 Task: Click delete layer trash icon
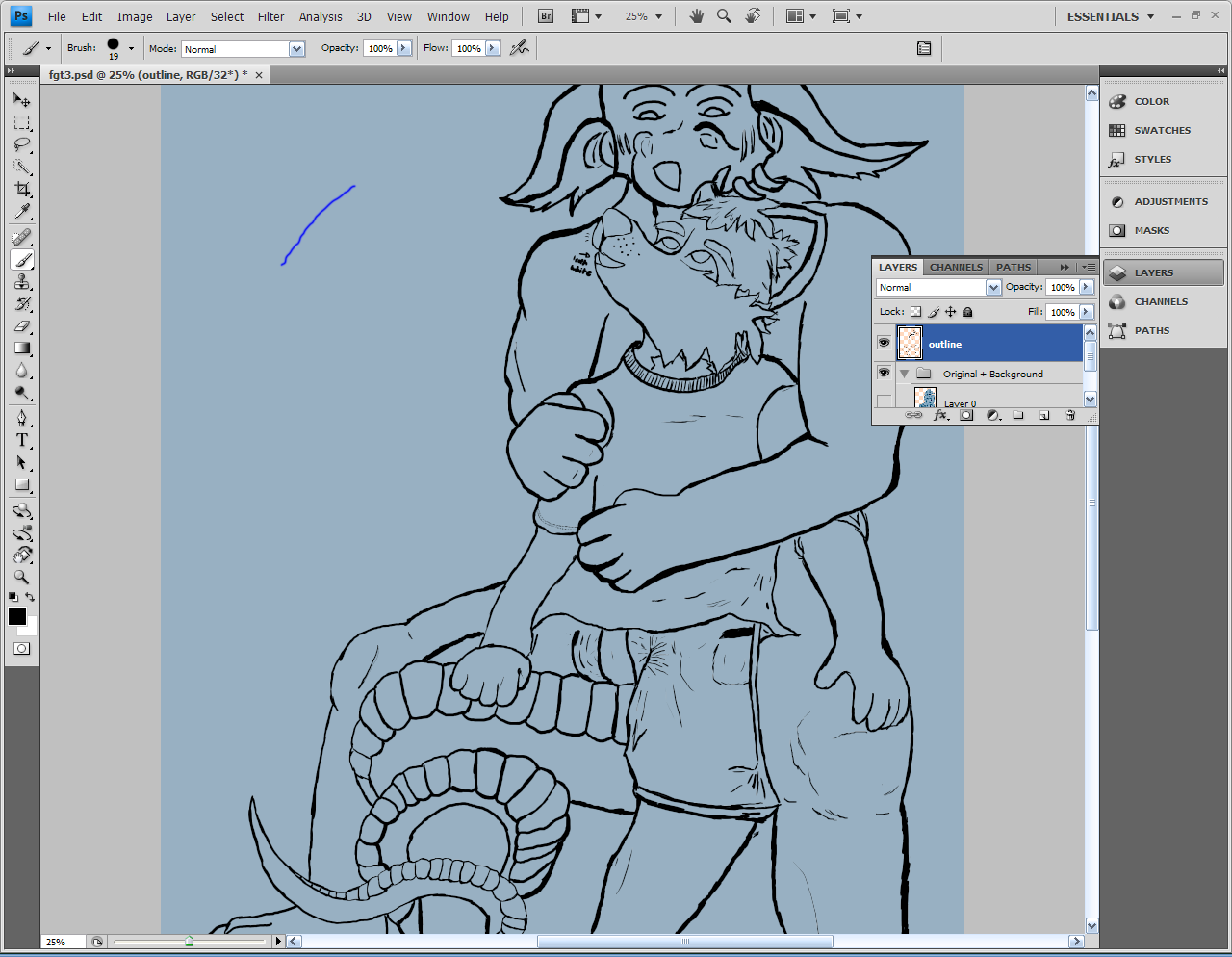click(1070, 415)
